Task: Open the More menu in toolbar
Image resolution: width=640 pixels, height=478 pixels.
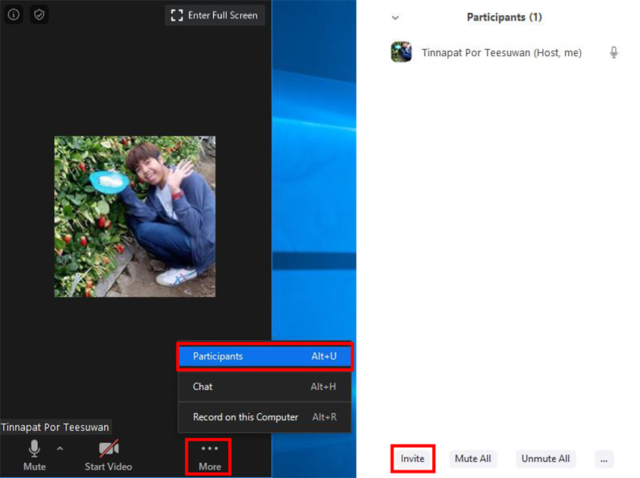Action: [x=209, y=457]
